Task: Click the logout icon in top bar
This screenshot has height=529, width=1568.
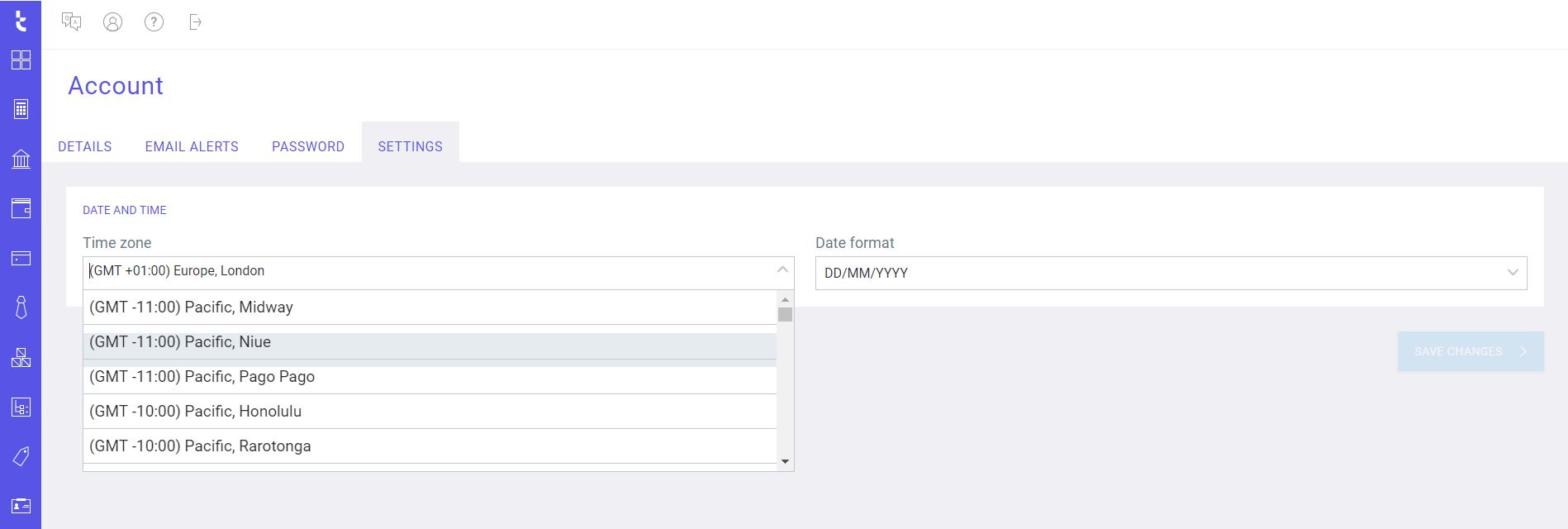Action: (x=195, y=22)
